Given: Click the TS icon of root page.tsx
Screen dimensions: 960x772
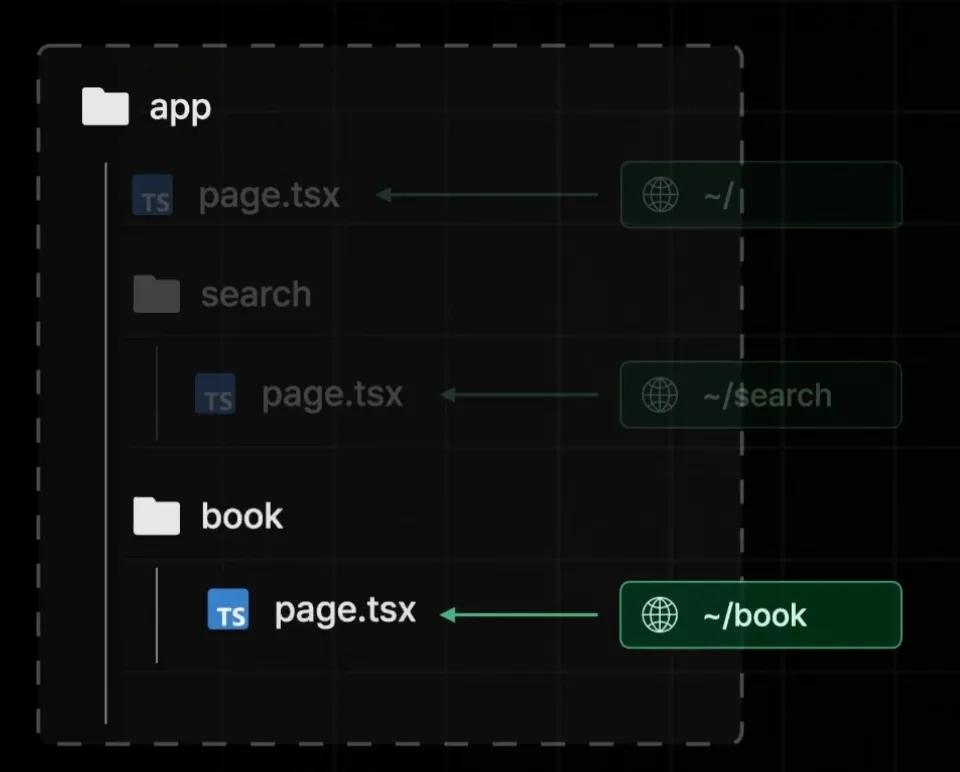Looking at the screenshot, I should 153,195.
